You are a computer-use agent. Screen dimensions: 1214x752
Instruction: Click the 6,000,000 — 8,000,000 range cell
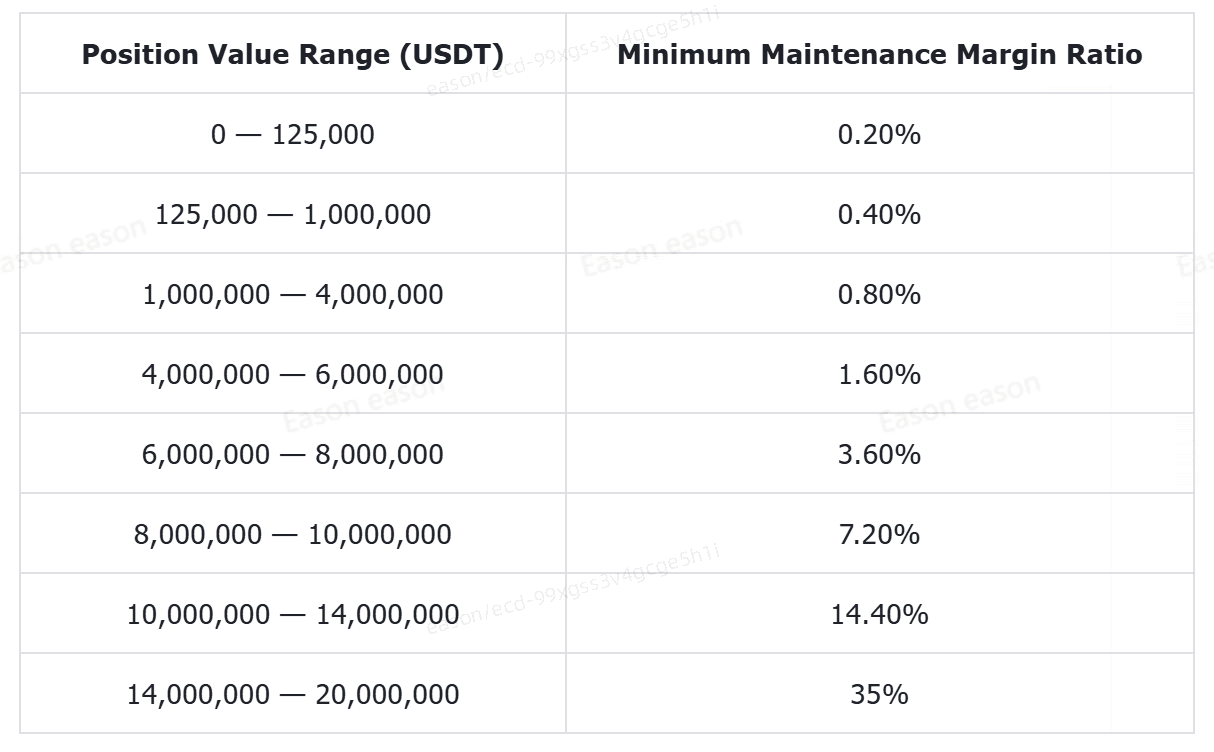tap(292, 454)
